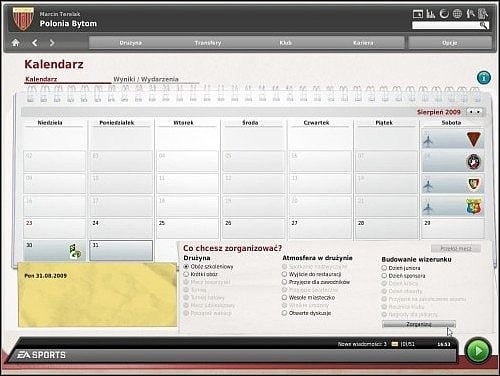The height and width of the screenshot is (376, 500).
Task: Select the money event icon on day 30
Action: pos(75,251)
